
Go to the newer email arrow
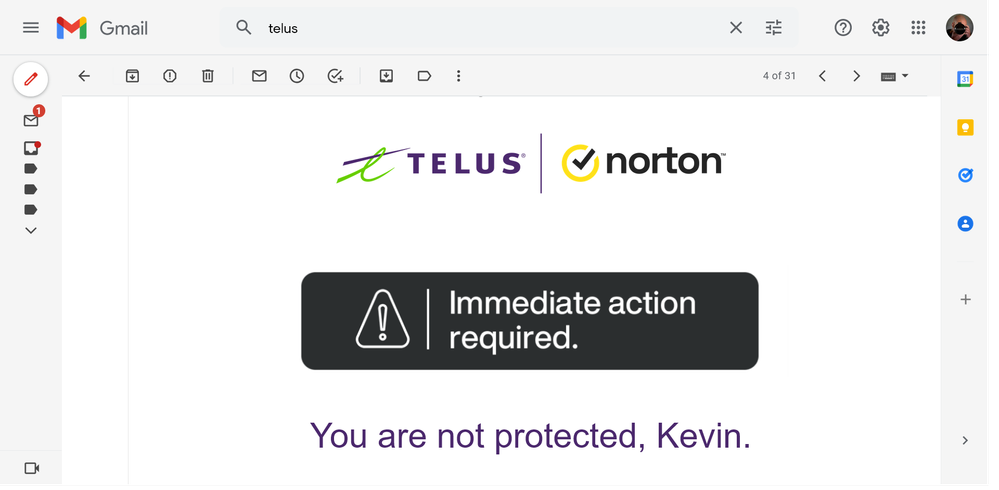(822, 76)
